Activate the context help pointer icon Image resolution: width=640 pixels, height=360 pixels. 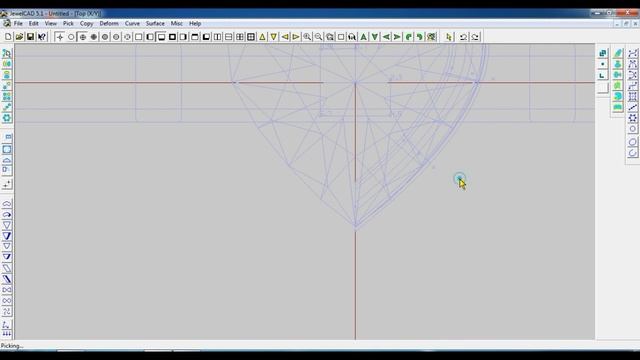click(x=42, y=37)
